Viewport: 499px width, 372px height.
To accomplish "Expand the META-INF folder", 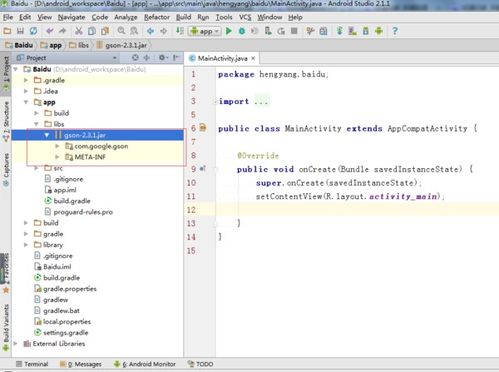I will [57, 157].
